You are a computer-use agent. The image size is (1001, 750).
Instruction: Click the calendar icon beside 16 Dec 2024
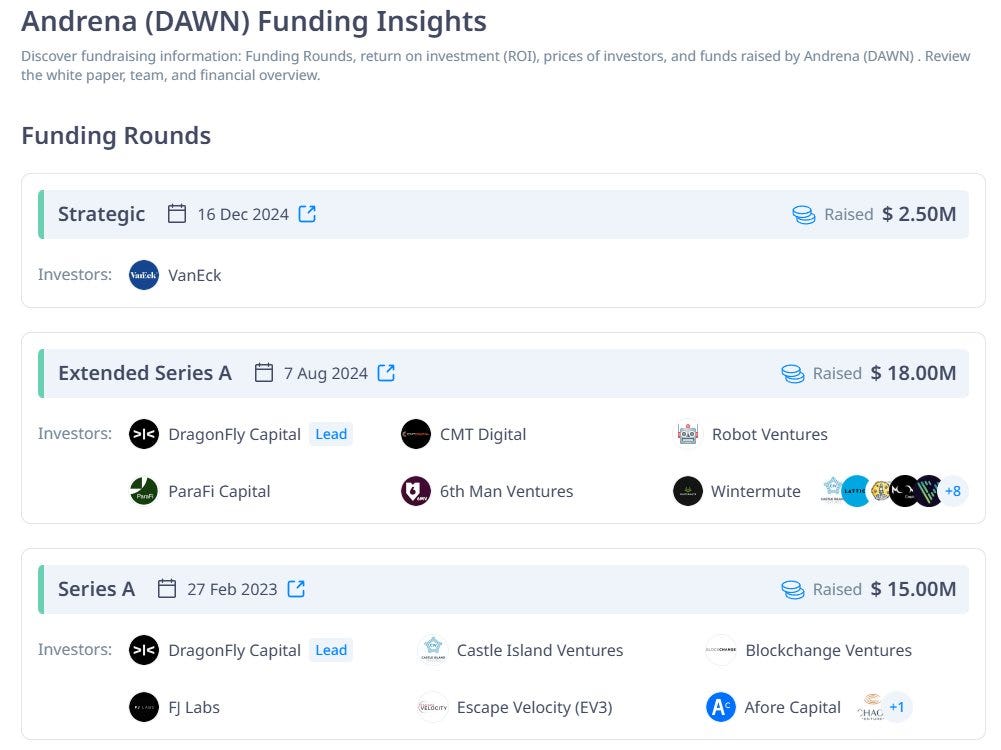(x=178, y=213)
